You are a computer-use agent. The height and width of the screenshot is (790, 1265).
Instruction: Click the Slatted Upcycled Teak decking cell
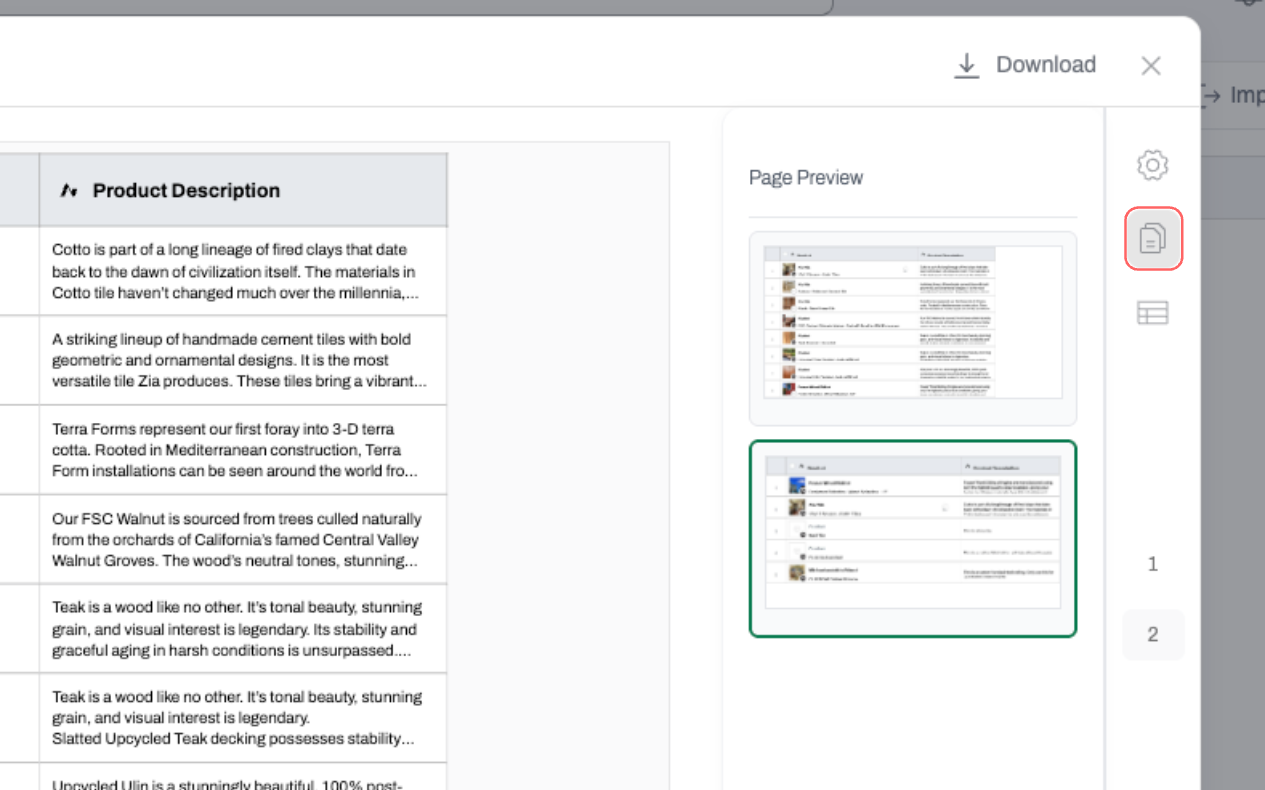(x=243, y=718)
